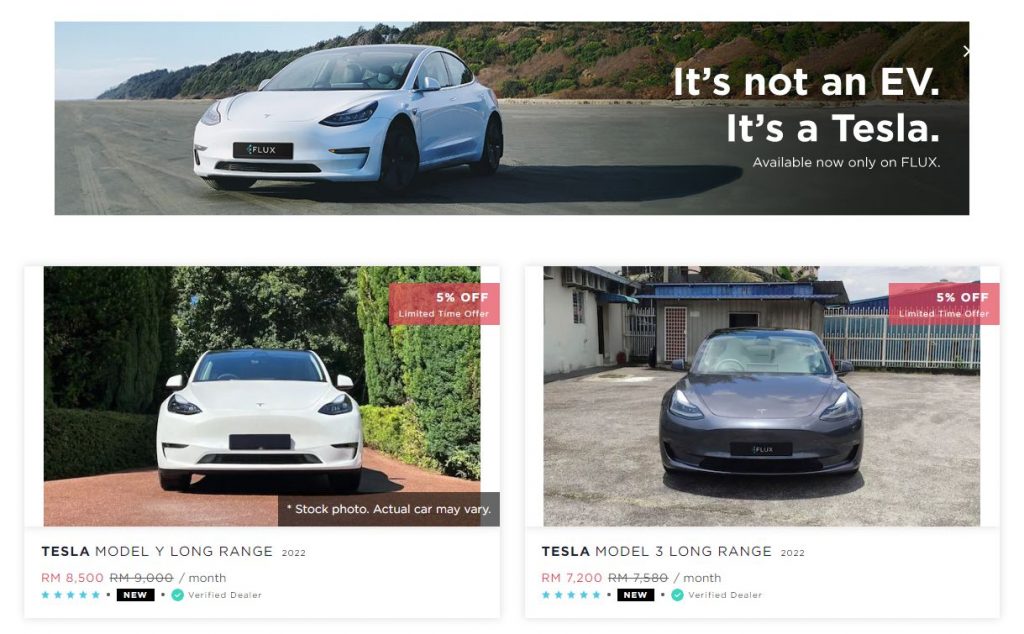
Task: Click "Available now only on FLUX" text
Action: [x=846, y=162]
